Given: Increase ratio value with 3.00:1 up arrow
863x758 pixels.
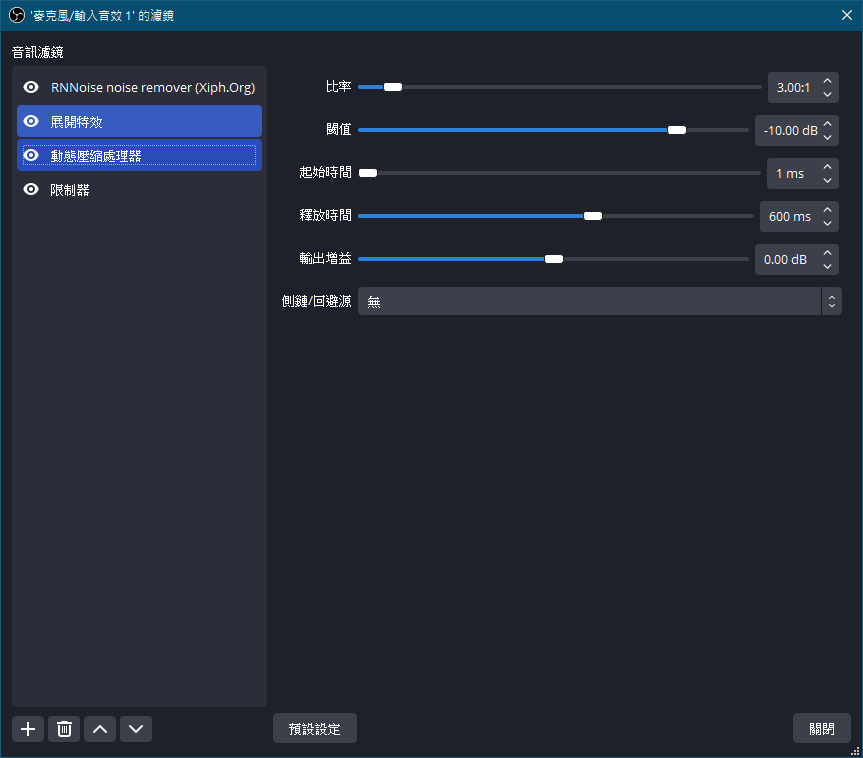Looking at the screenshot, I should click(x=827, y=80).
